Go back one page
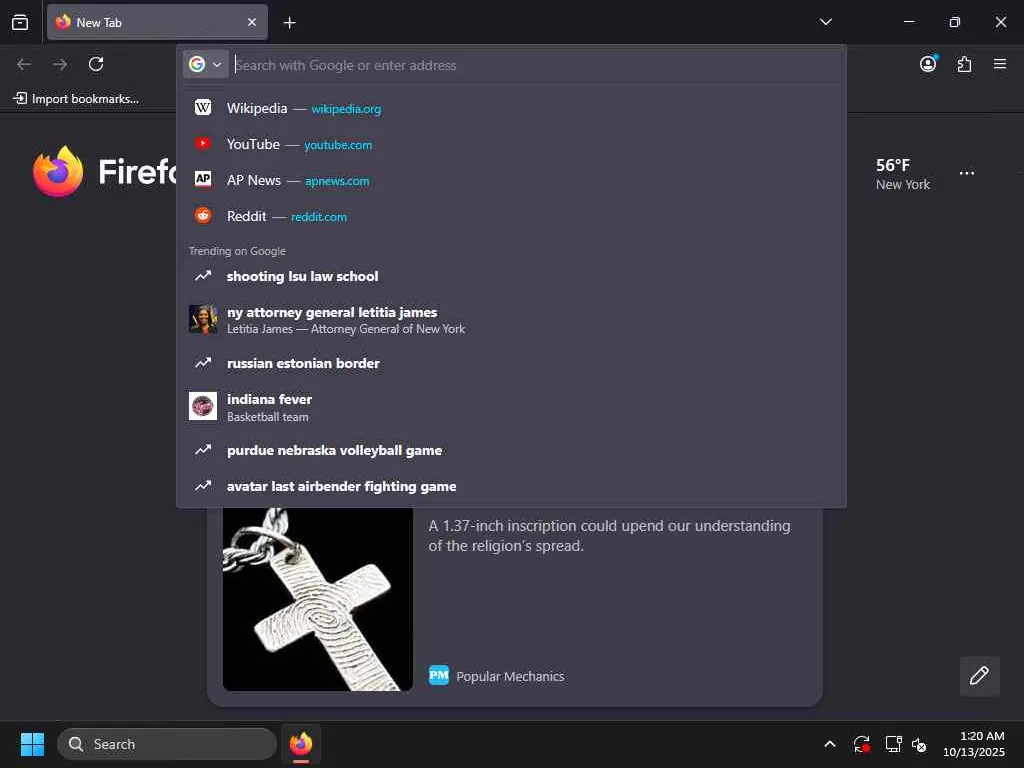The height and width of the screenshot is (768, 1024). 24,64
